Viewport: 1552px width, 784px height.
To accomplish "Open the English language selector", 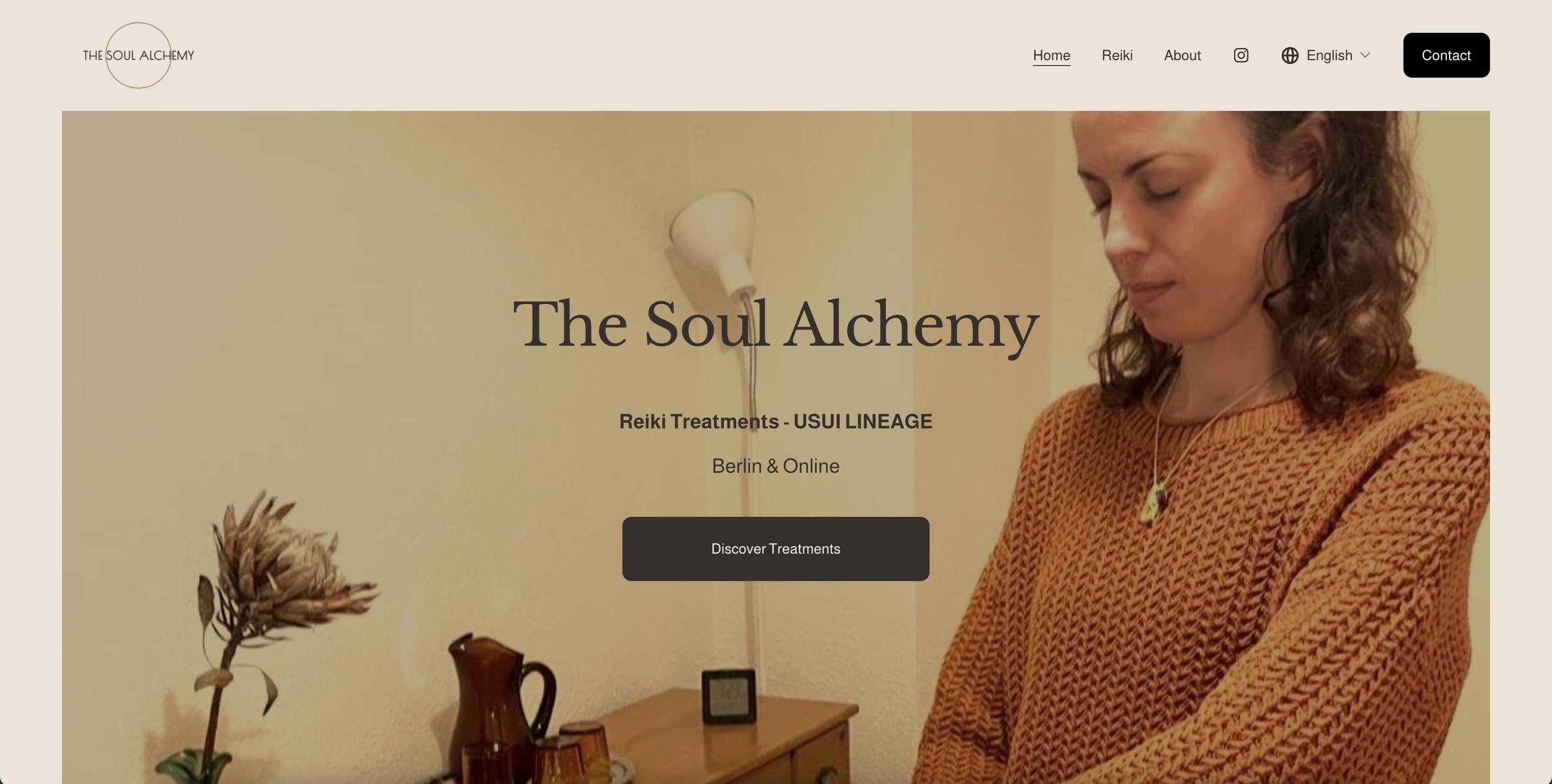I will [1325, 55].
